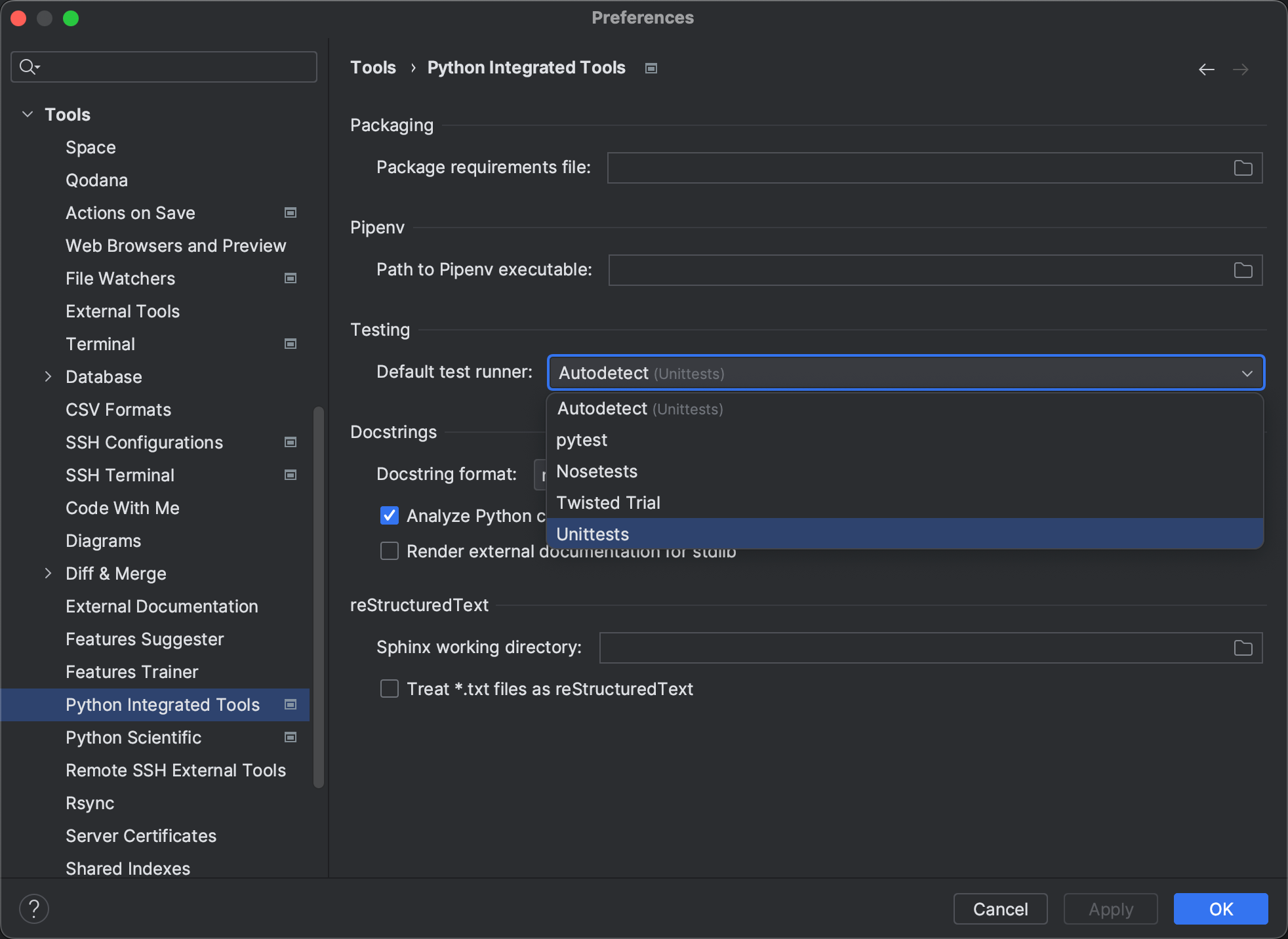The image size is (1288, 939).
Task: Disable Analyze Python code checkbox
Action: coord(390,515)
